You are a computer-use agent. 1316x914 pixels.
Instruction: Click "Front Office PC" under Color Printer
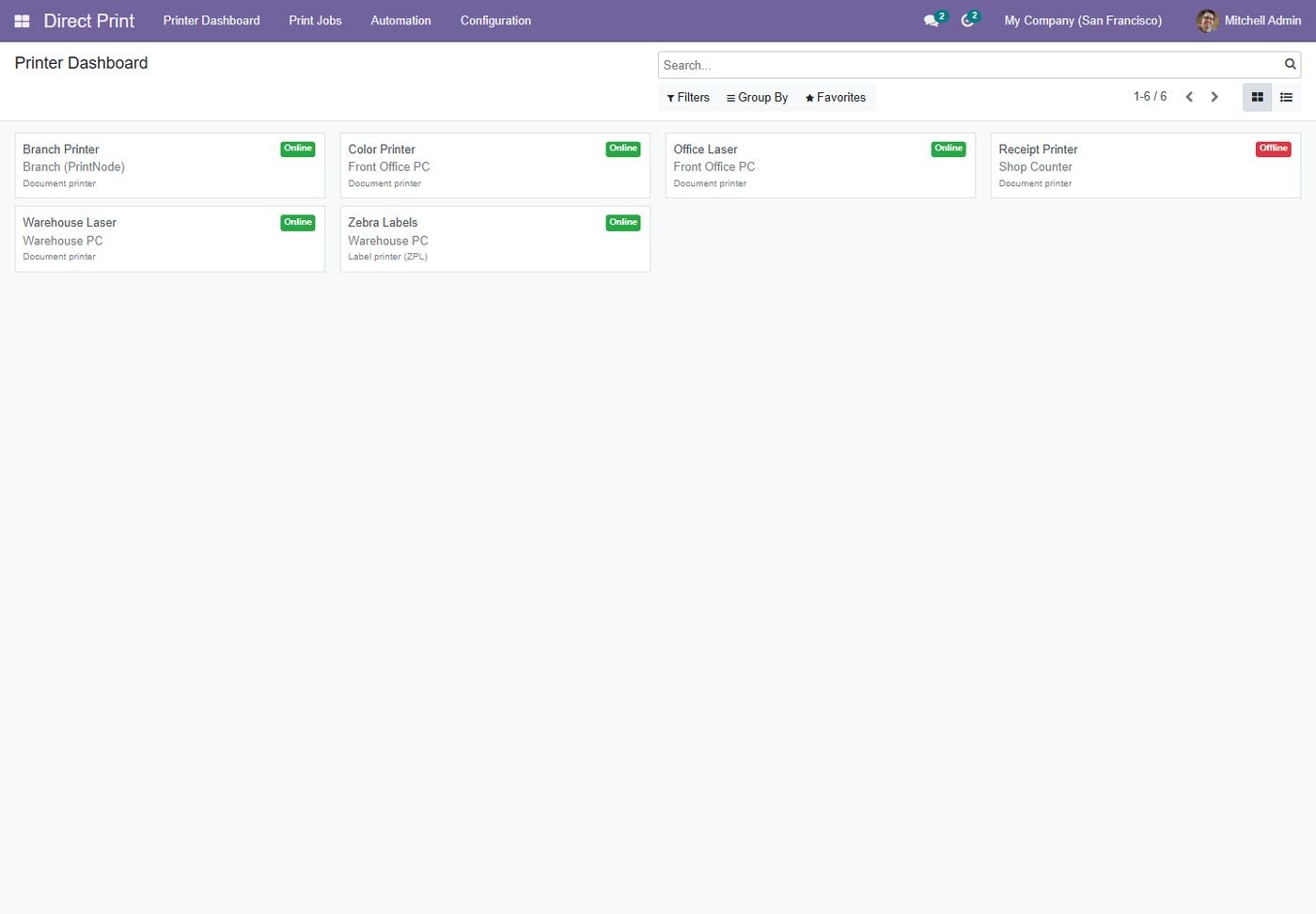(x=388, y=167)
